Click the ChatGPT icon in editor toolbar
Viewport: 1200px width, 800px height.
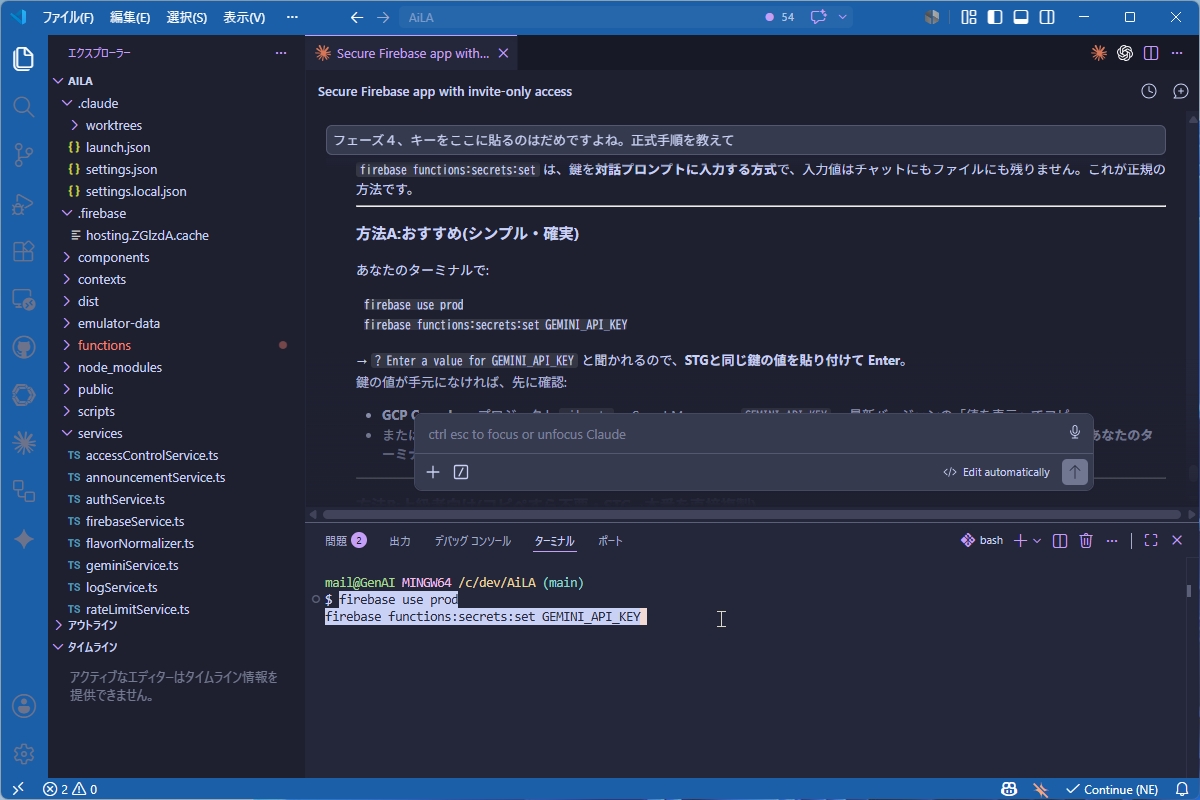click(1125, 53)
